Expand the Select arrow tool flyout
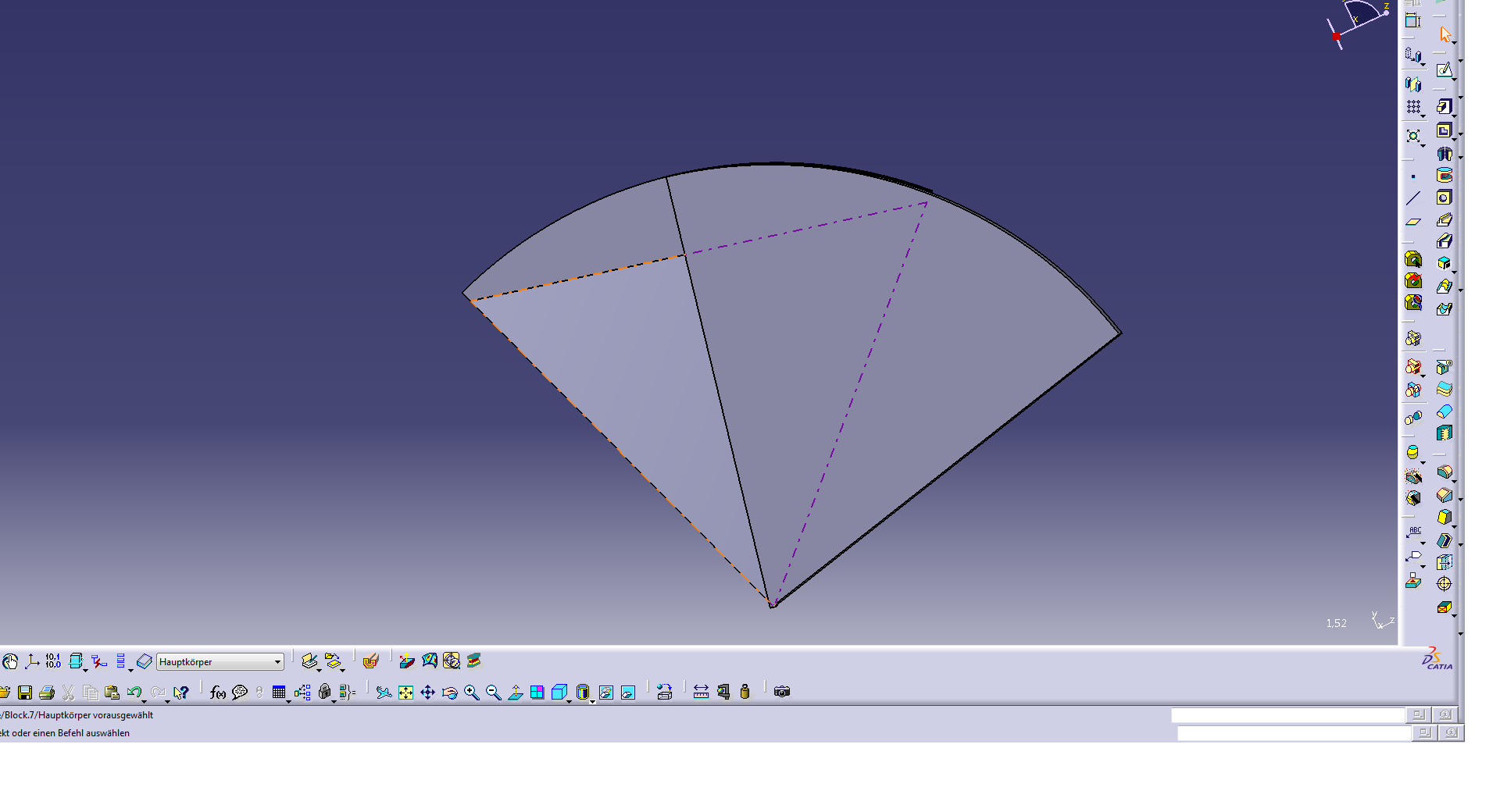This screenshot has width=1500, height=812. 1454,43
